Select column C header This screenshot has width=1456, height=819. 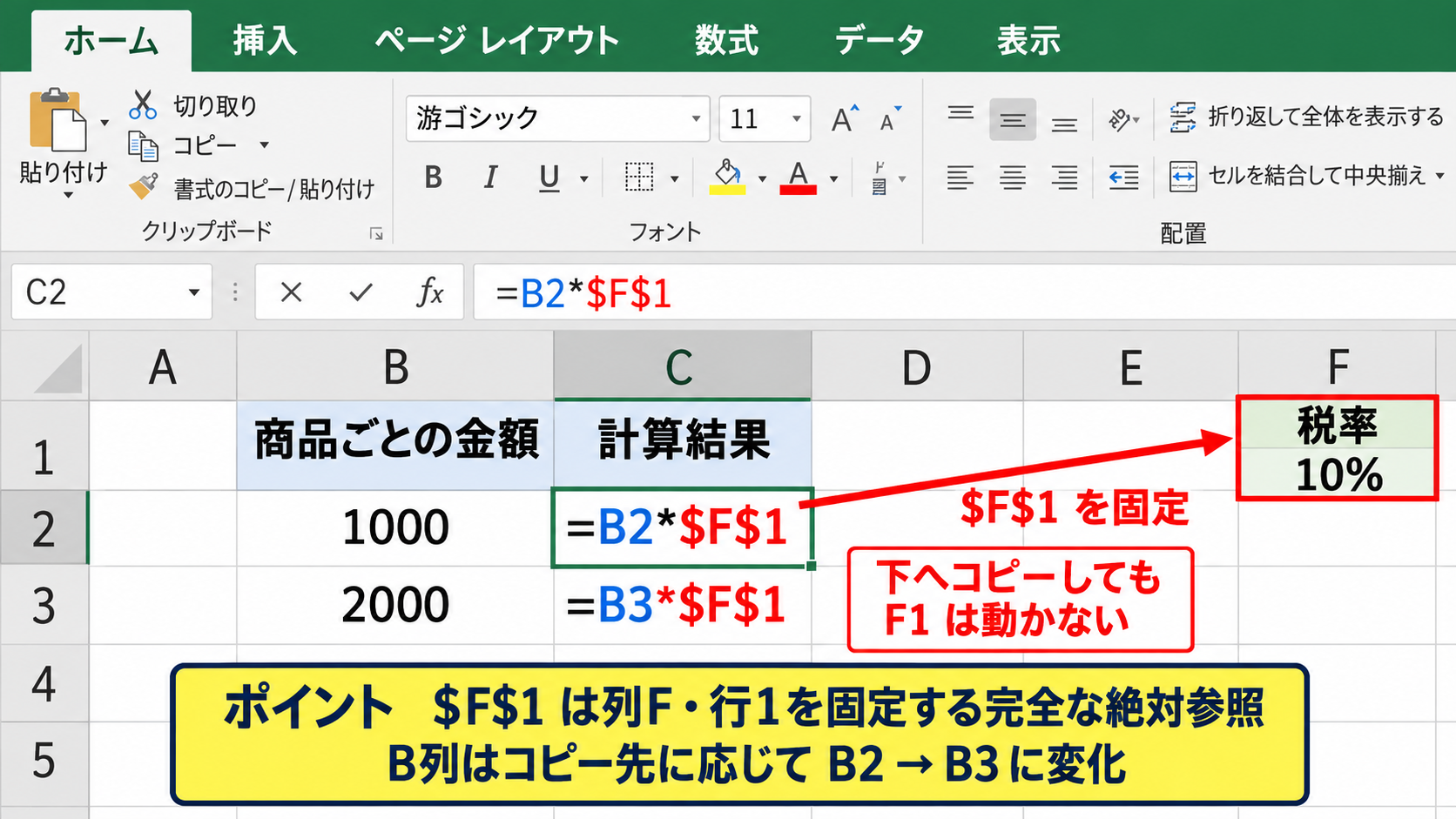coord(682,366)
